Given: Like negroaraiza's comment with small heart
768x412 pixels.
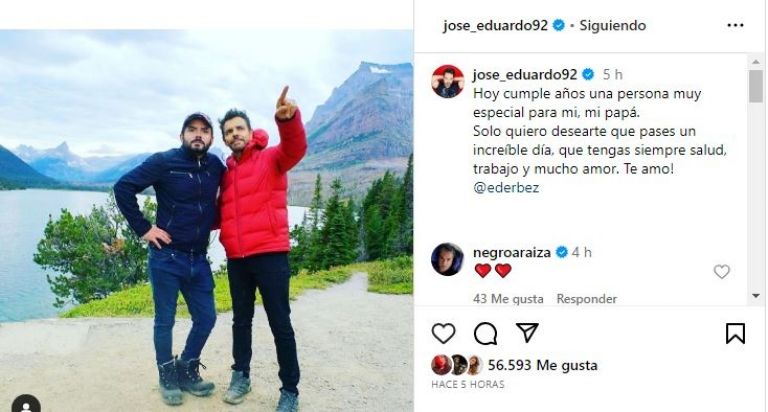Looking at the screenshot, I should pos(721,271).
